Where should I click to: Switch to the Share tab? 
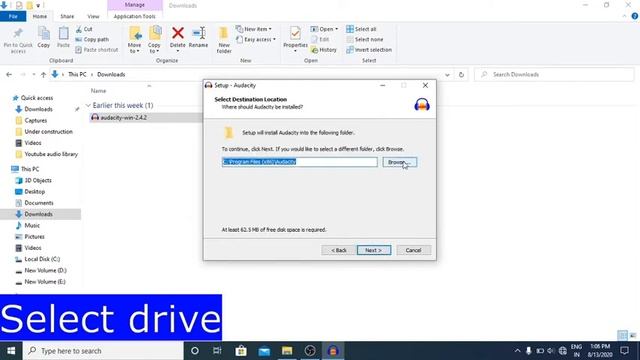click(67, 16)
